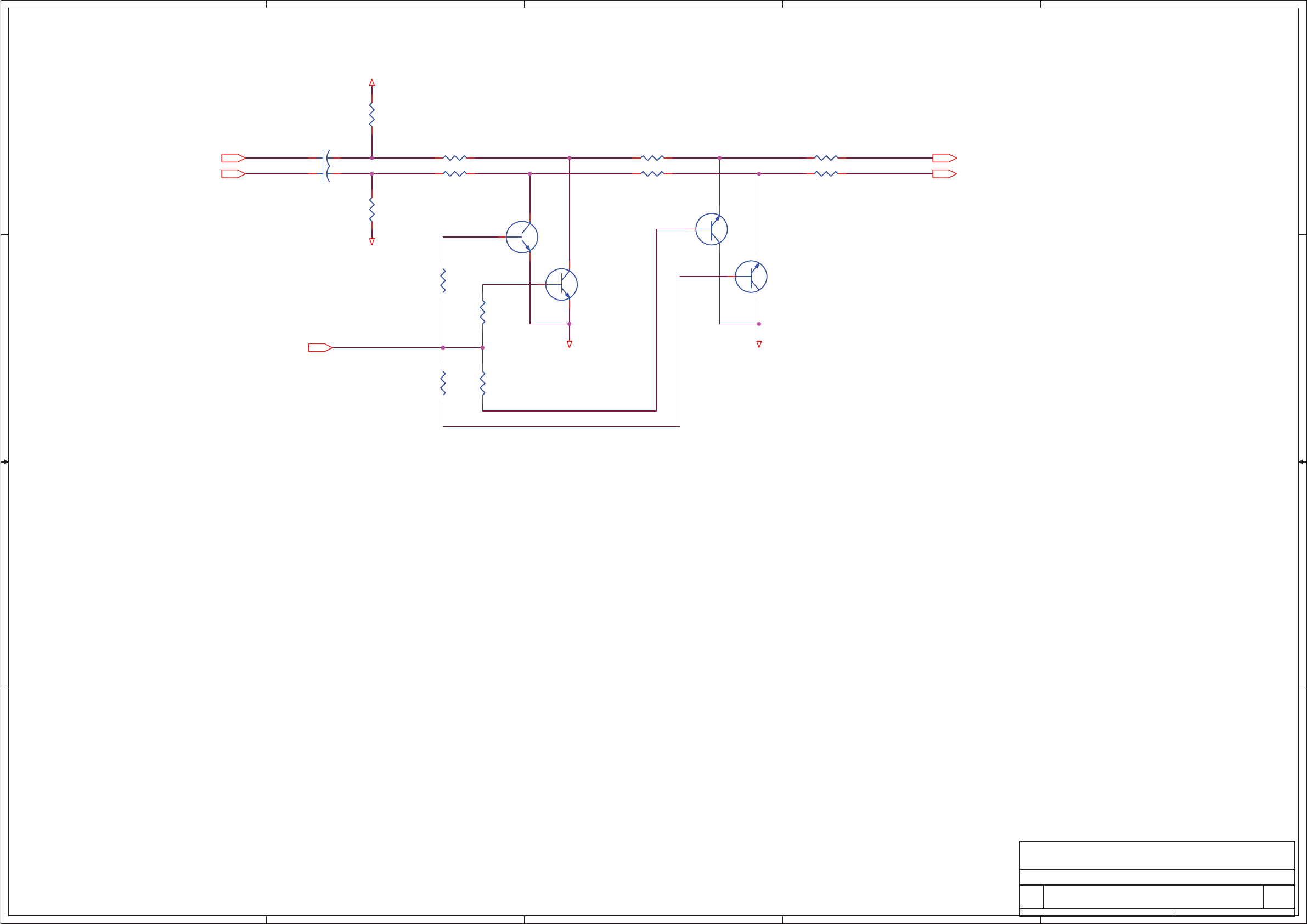
Task: Click the lone control input port symbol
Action: pyautogui.click(x=320, y=347)
